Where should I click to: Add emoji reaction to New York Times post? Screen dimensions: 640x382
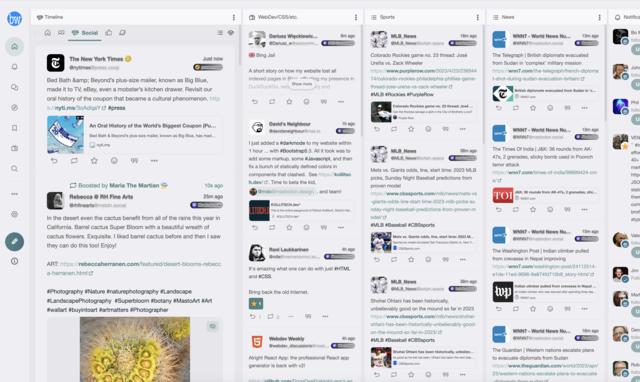[x=114, y=160]
